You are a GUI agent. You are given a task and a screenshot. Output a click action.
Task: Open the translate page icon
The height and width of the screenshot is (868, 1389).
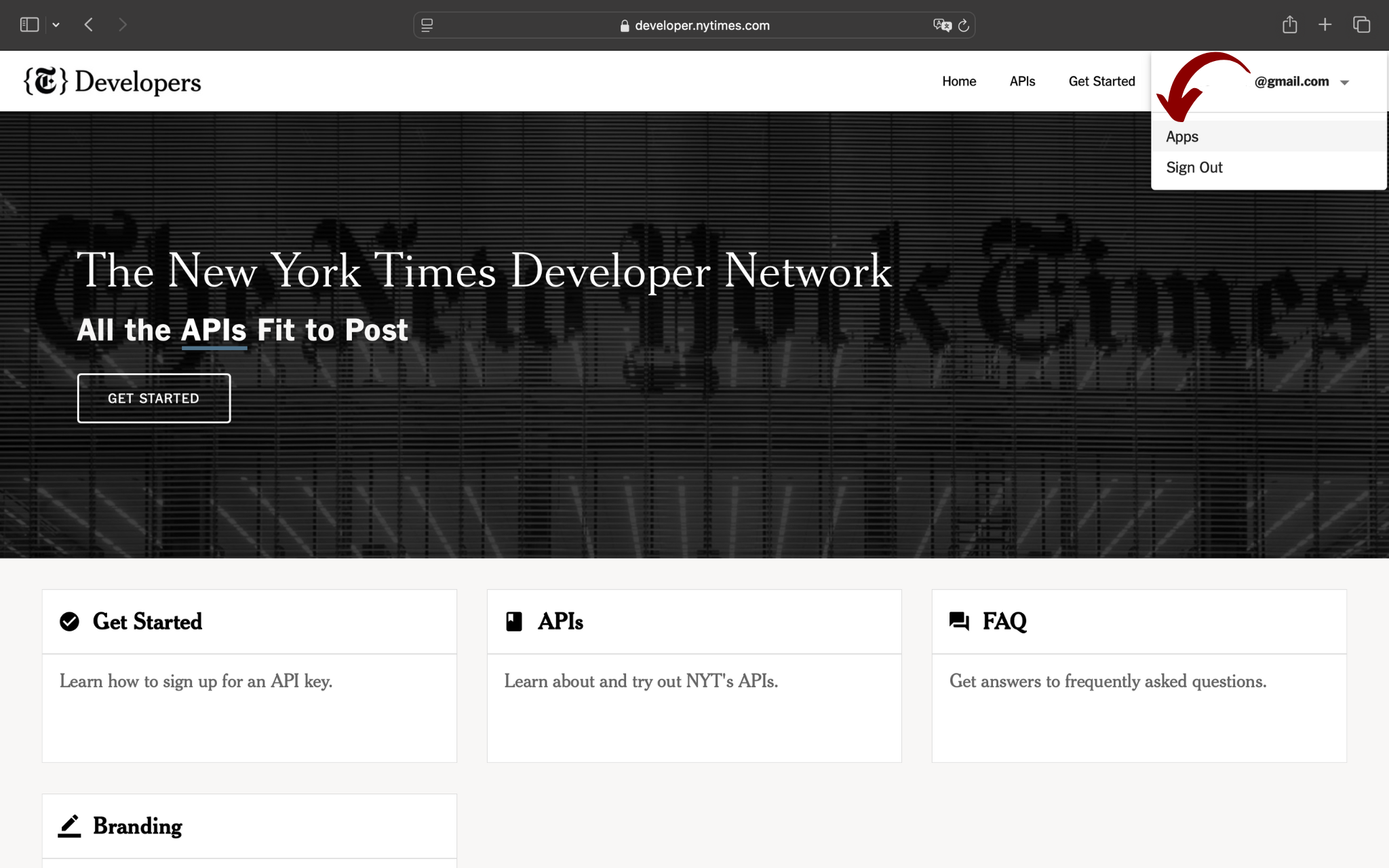click(x=942, y=25)
